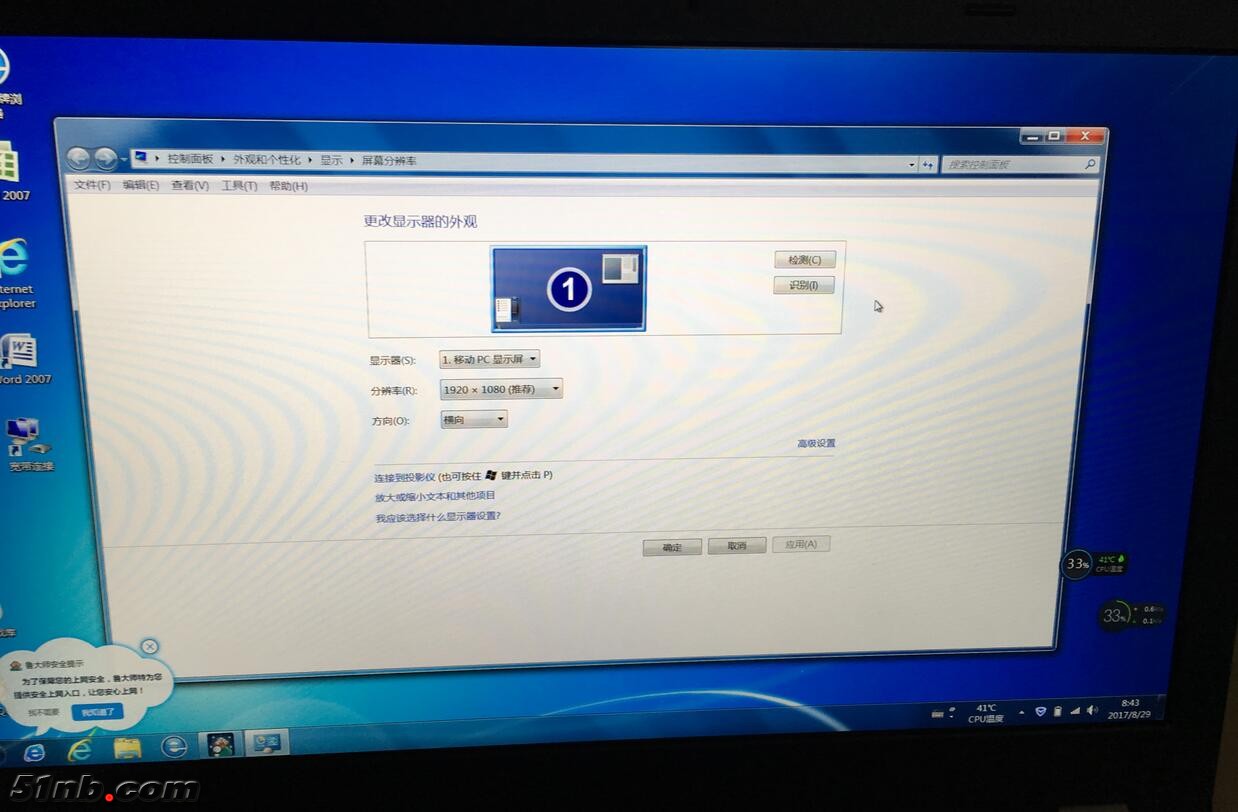Screen dimensions: 1238x812
Task: Click the 33% widget with network speeds
Action: click(1131, 614)
